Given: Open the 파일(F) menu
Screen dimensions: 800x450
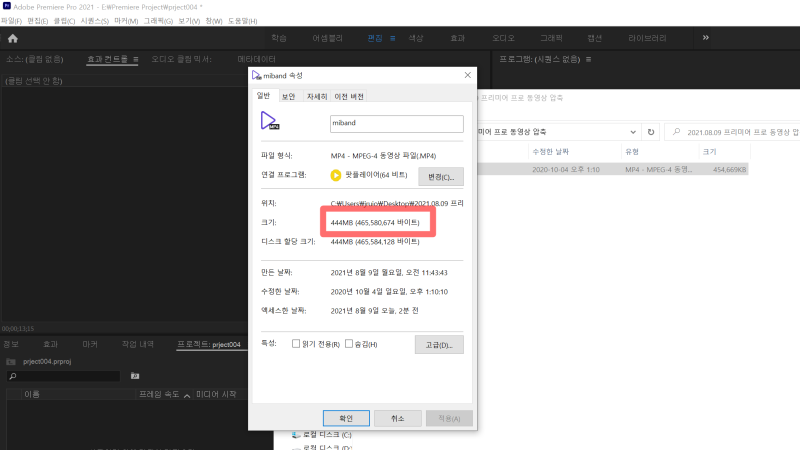Looking at the screenshot, I should tap(11, 21).
